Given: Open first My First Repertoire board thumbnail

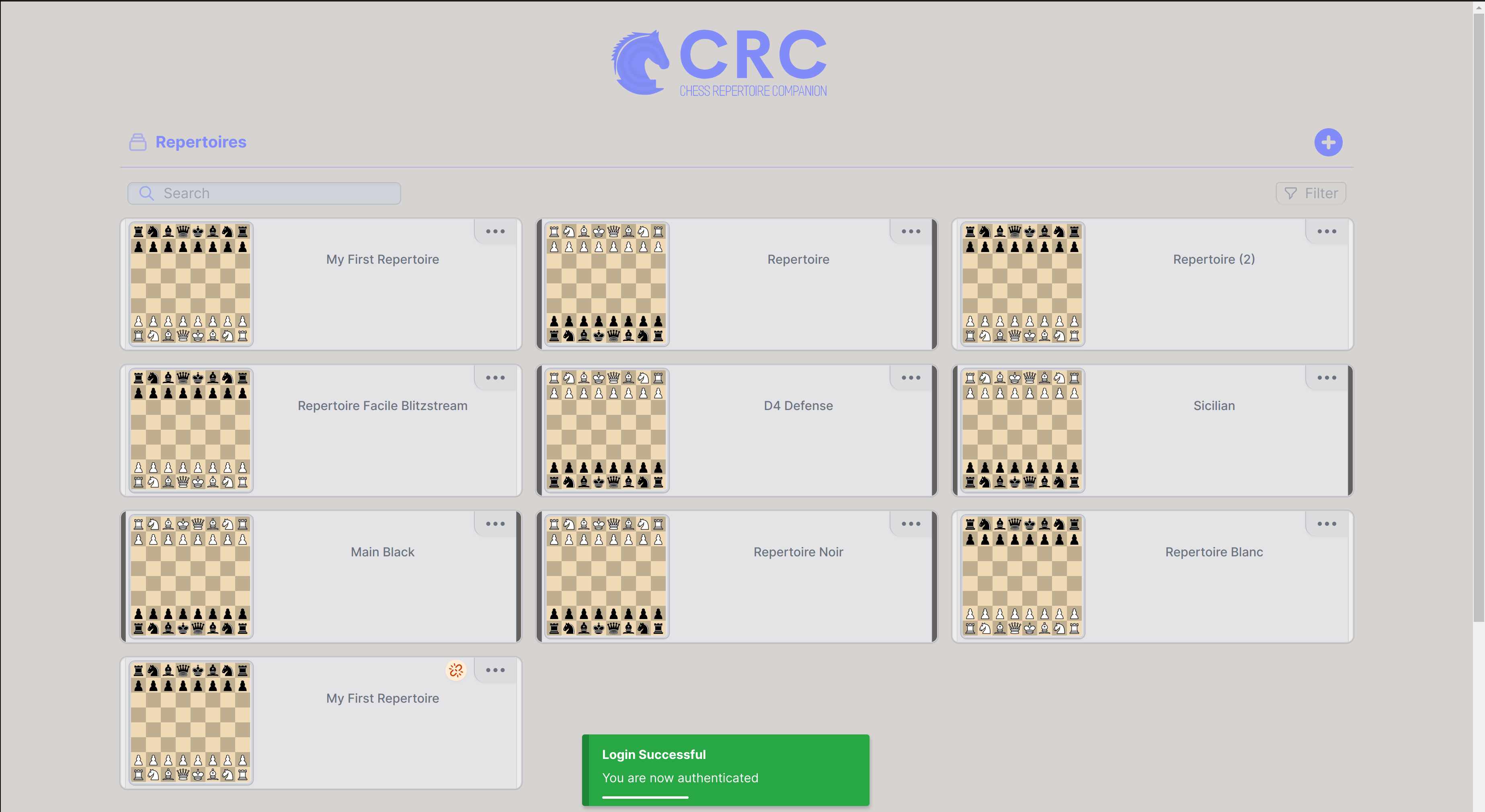Looking at the screenshot, I should pos(191,283).
